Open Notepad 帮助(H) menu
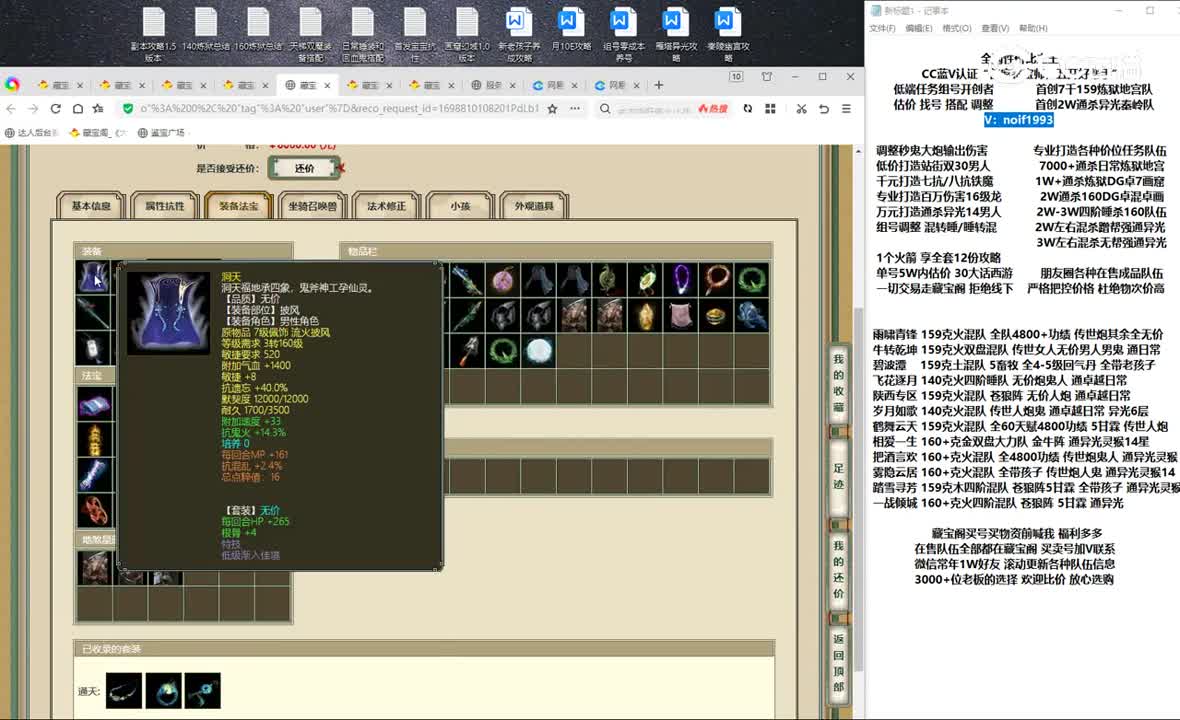Screen dimensions: 1180x720 coord(1032,29)
